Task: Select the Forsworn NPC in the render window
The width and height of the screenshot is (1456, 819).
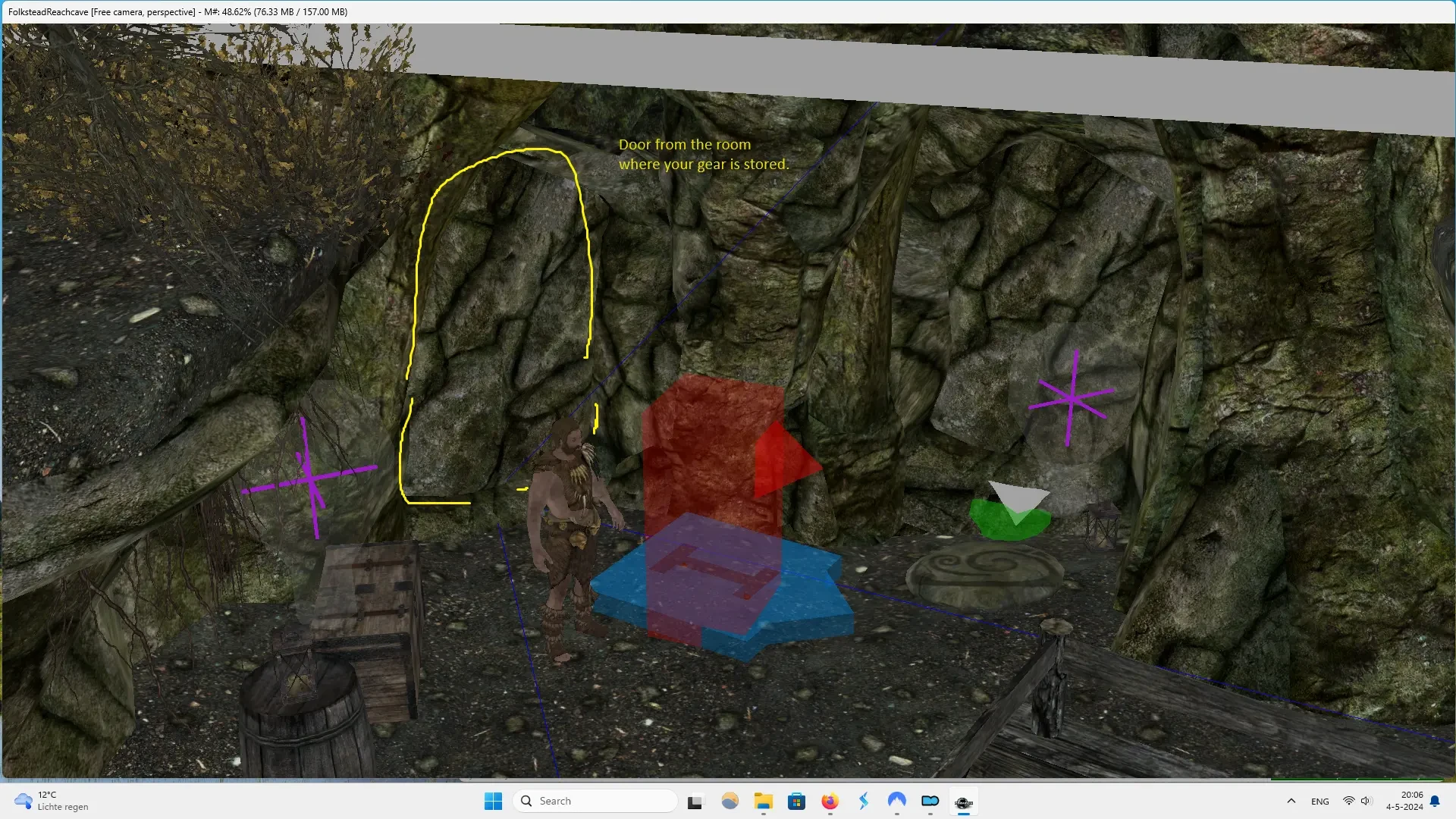Action: [571, 538]
